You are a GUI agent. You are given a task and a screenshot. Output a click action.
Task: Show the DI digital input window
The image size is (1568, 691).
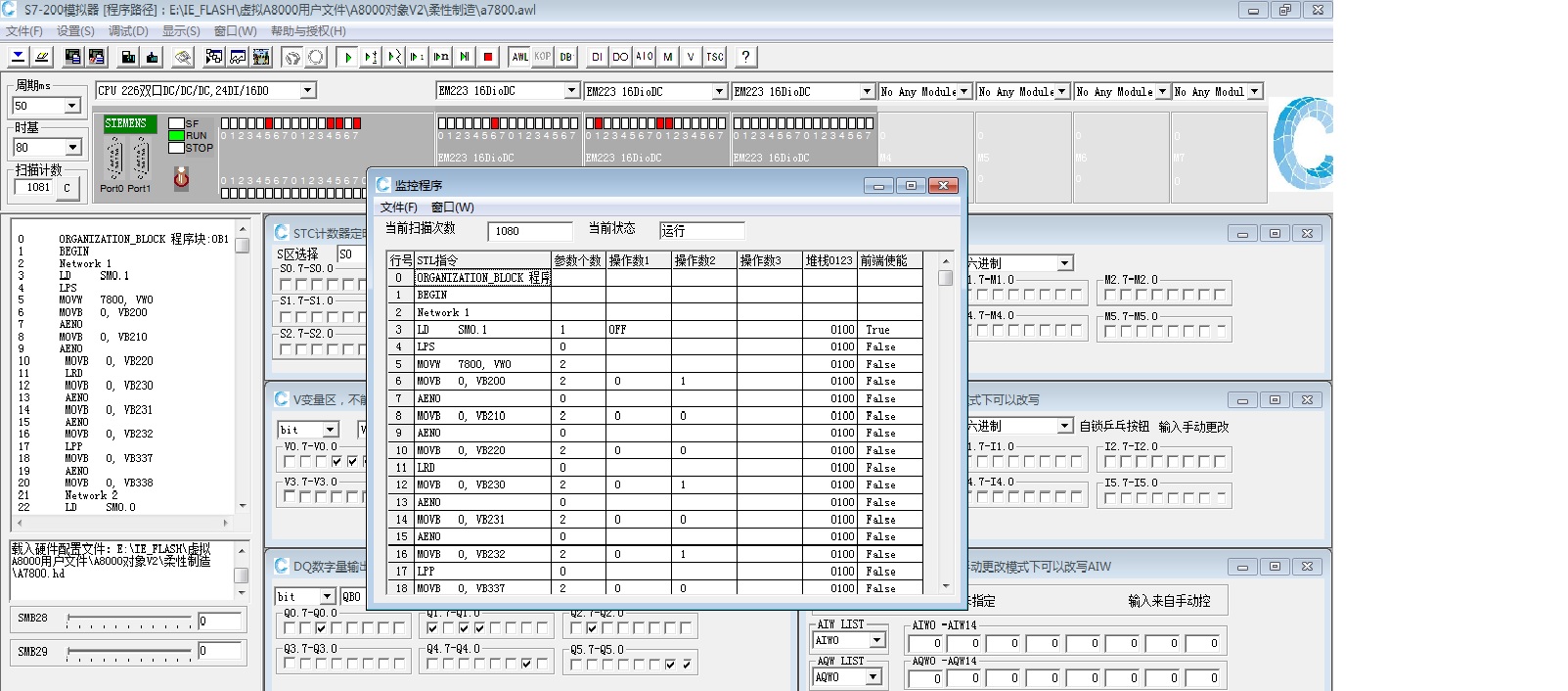click(x=597, y=57)
